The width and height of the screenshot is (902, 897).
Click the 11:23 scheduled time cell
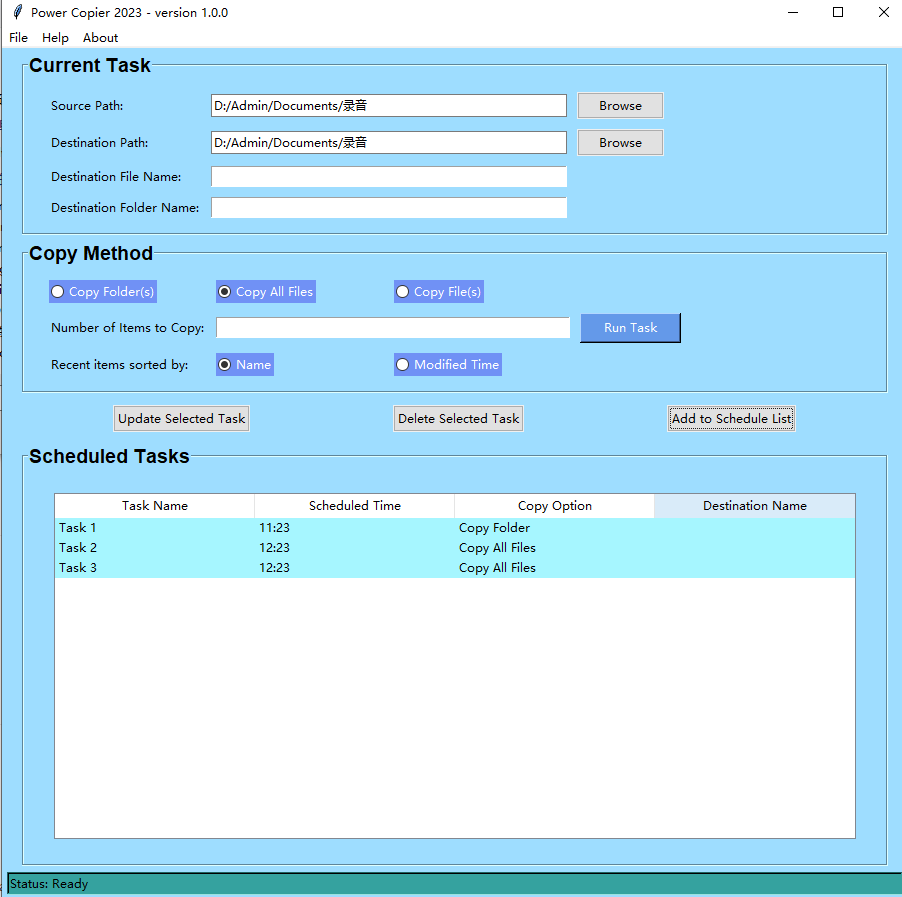(x=274, y=528)
